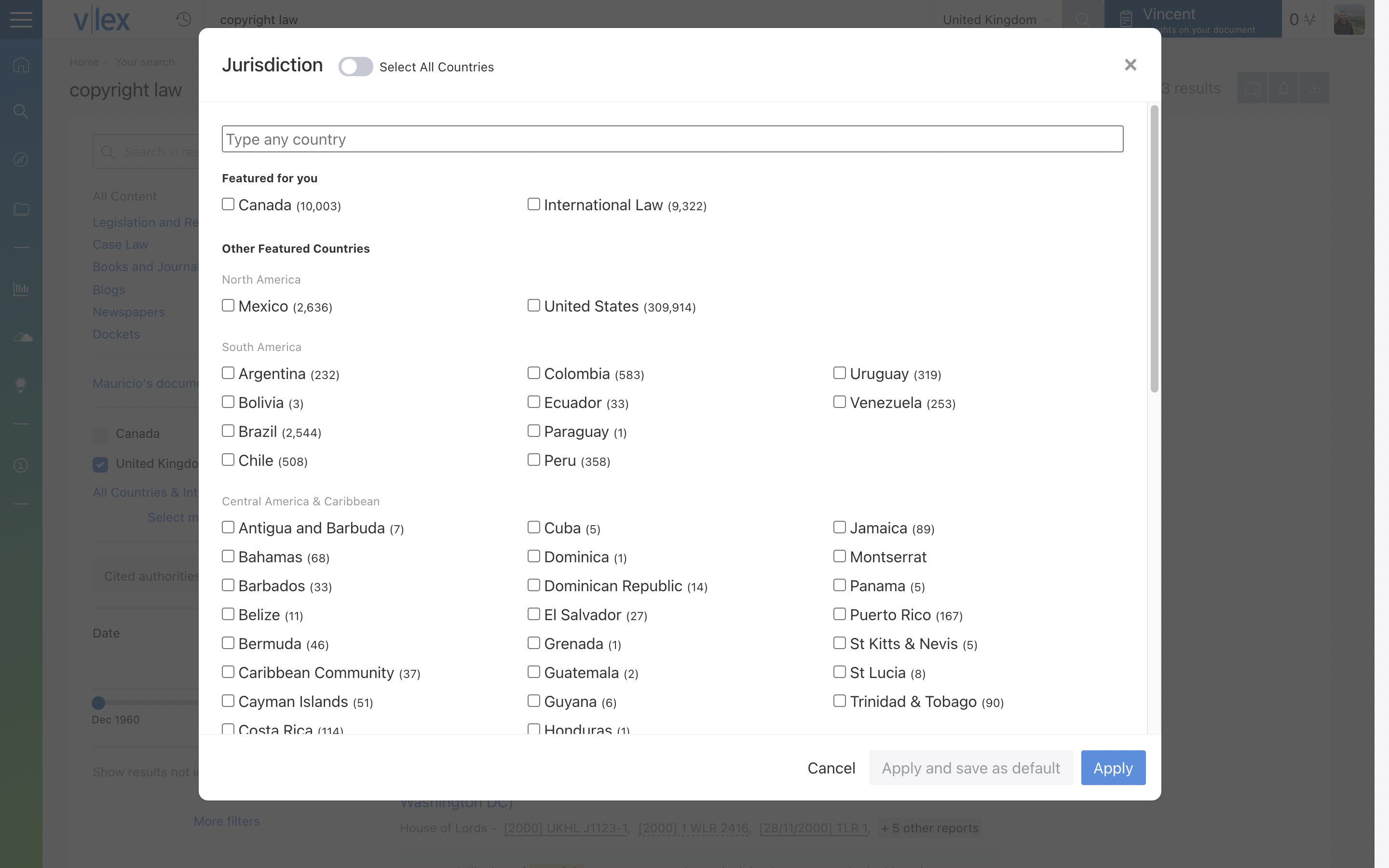Check the Peru checkbox
This screenshot has height=868, width=1389.
pyautogui.click(x=534, y=460)
